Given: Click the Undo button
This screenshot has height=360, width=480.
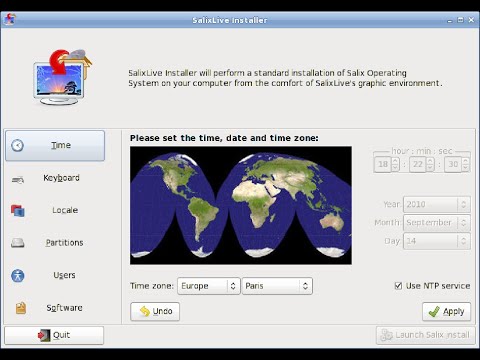Looking at the screenshot, I should (155, 312).
